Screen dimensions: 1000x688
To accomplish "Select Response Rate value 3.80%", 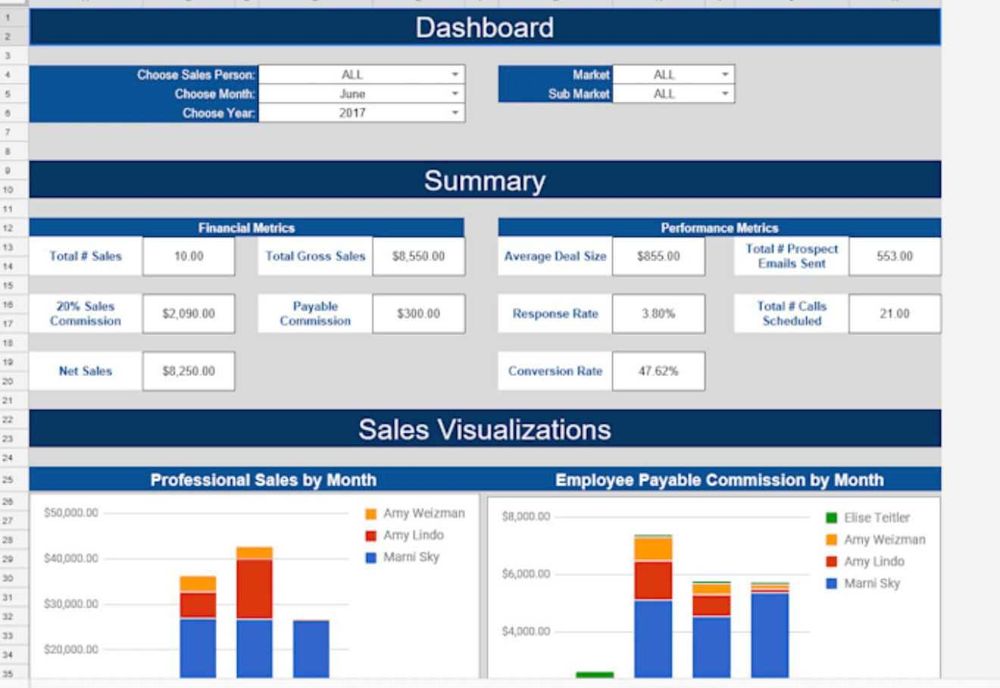I will (659, 314).
